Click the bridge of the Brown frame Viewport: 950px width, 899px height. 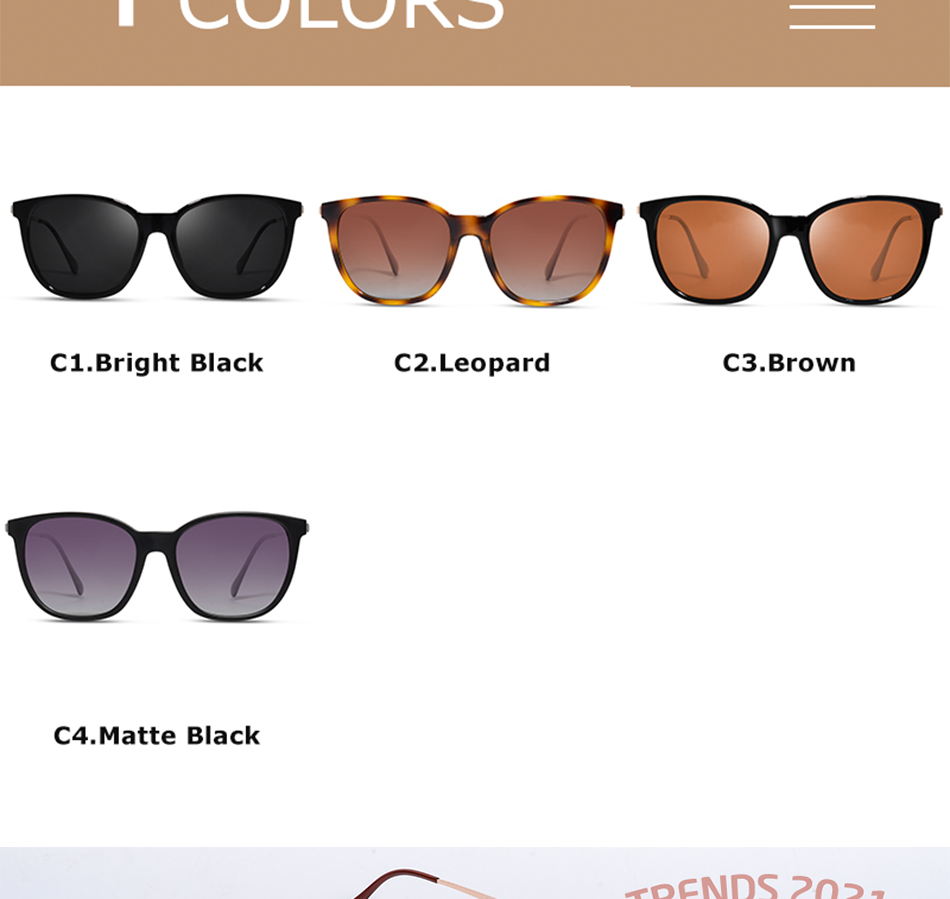pos(789,226)
